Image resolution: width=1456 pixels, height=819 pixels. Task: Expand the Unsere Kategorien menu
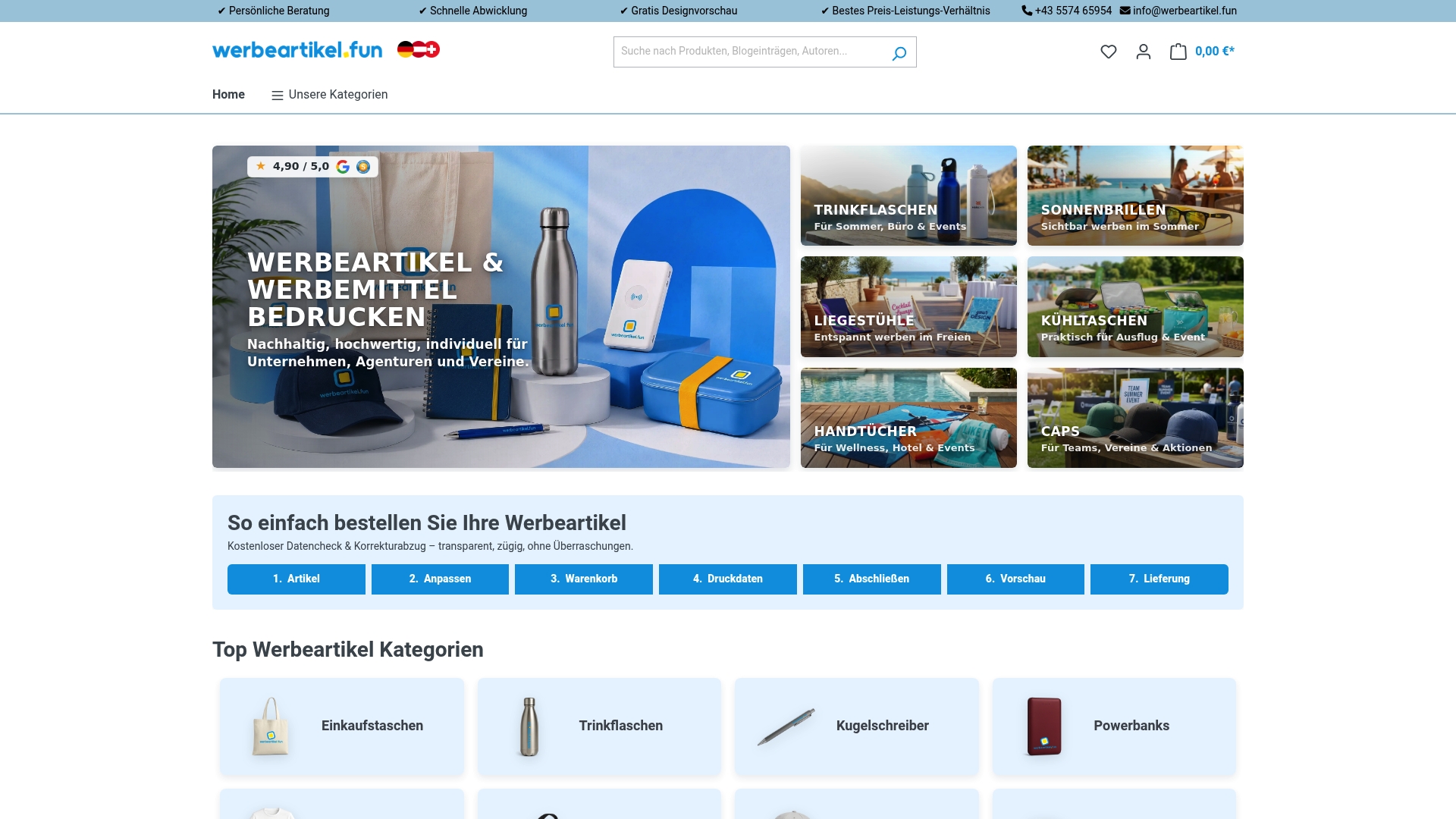point(330,95)
